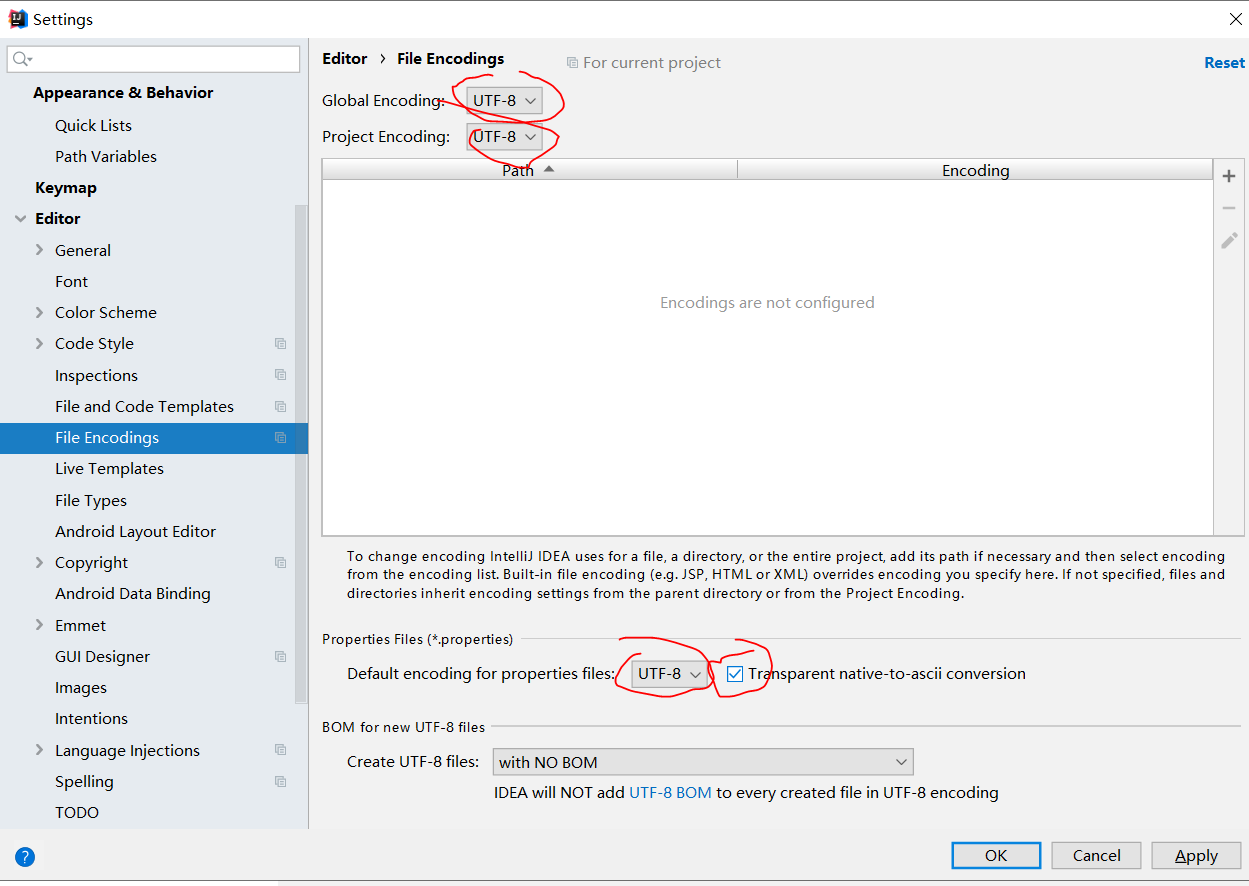Screen dimensions: 1249x886
Task: Open Path Variables settings
Action: click(x=106, y=156)
